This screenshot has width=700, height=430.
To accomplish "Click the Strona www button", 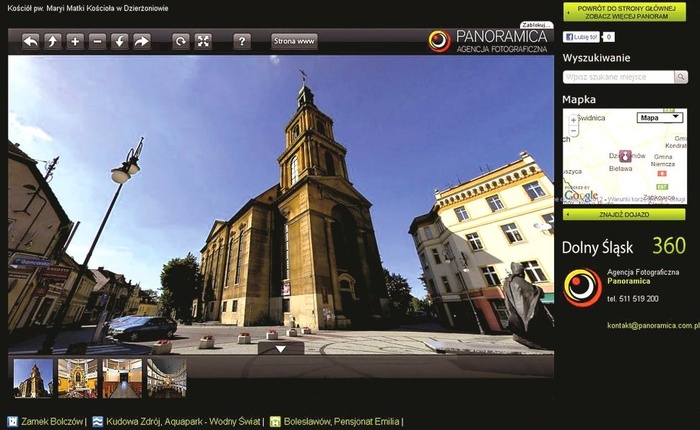I will click(x=294, y=41).
